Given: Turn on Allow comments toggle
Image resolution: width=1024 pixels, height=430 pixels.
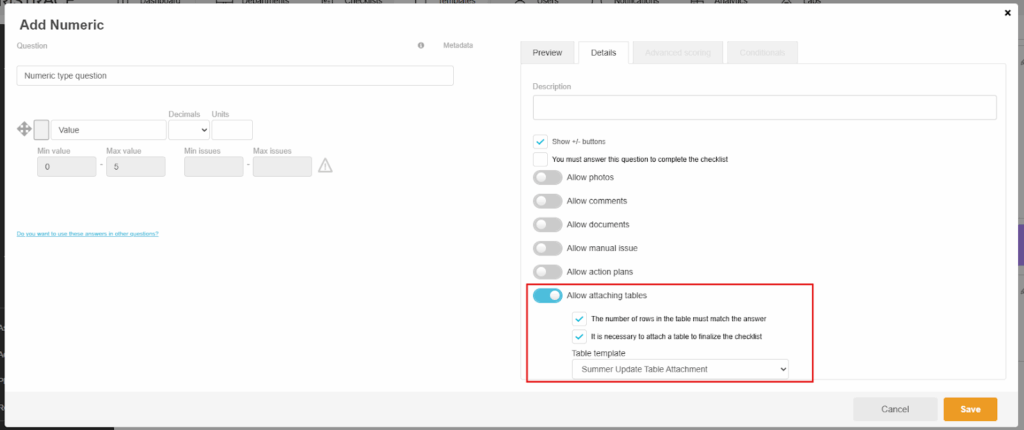Looking at the screenshot, I should tap(547, 200).
